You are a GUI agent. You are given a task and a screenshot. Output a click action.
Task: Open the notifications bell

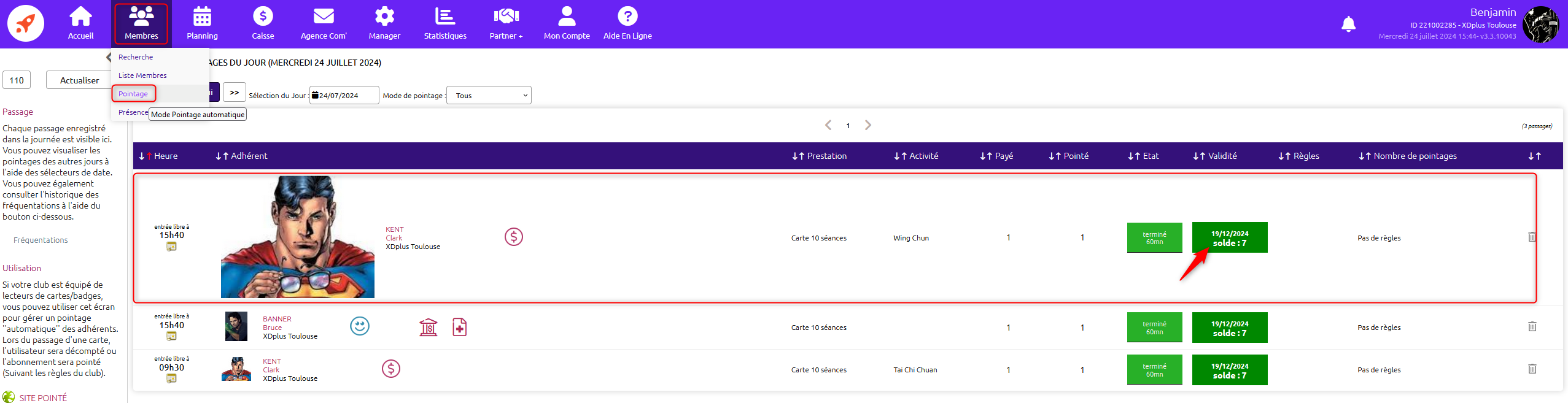click(1348, 24)
